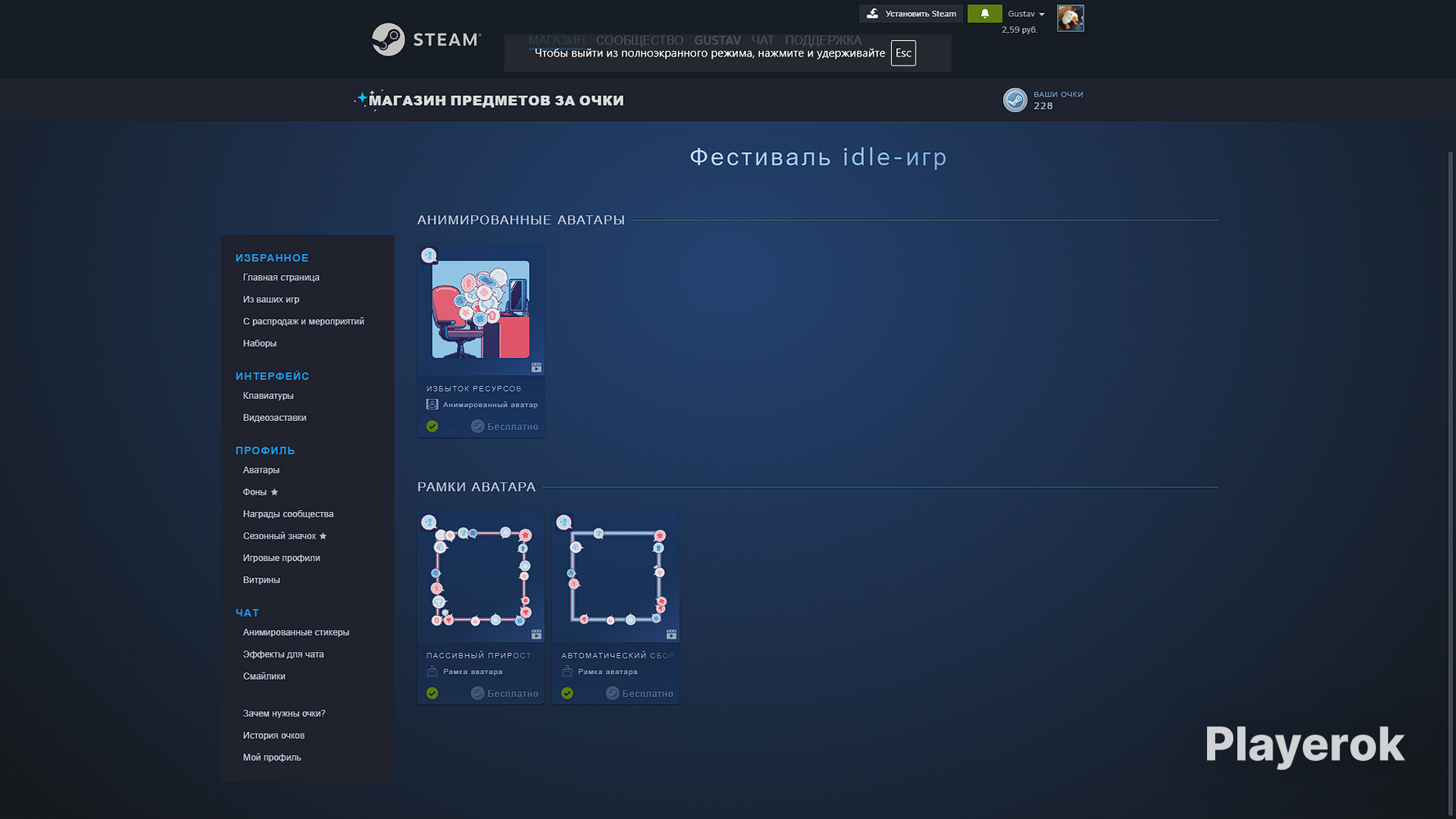Click the 2,59 руб. wallet balance
Image resolution: width=1456 pixels, height=819 pixels.
point(1020,30)
